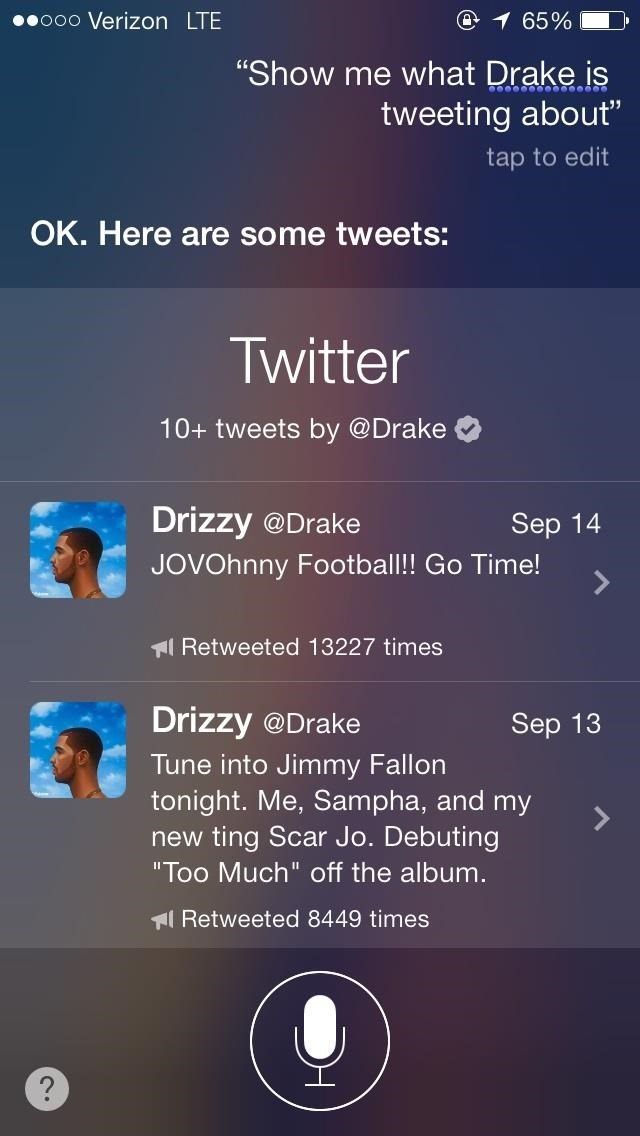Tap the location arrow in the status bar
The image size is (640, 1136).
(501, 21)
